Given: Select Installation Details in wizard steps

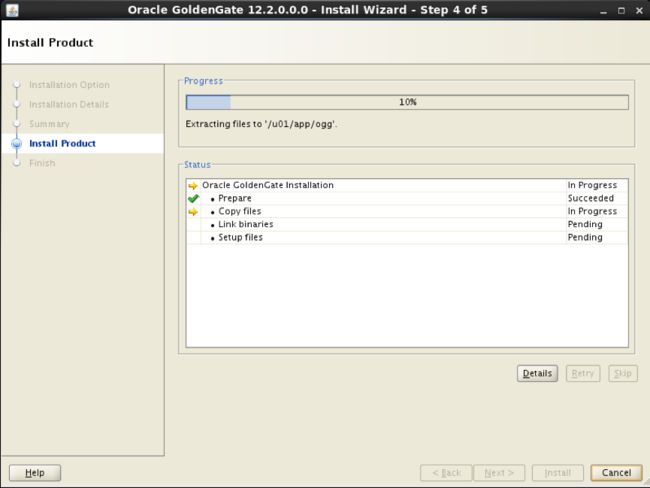Looking at the screenshot, I should [x=69, y=104].
